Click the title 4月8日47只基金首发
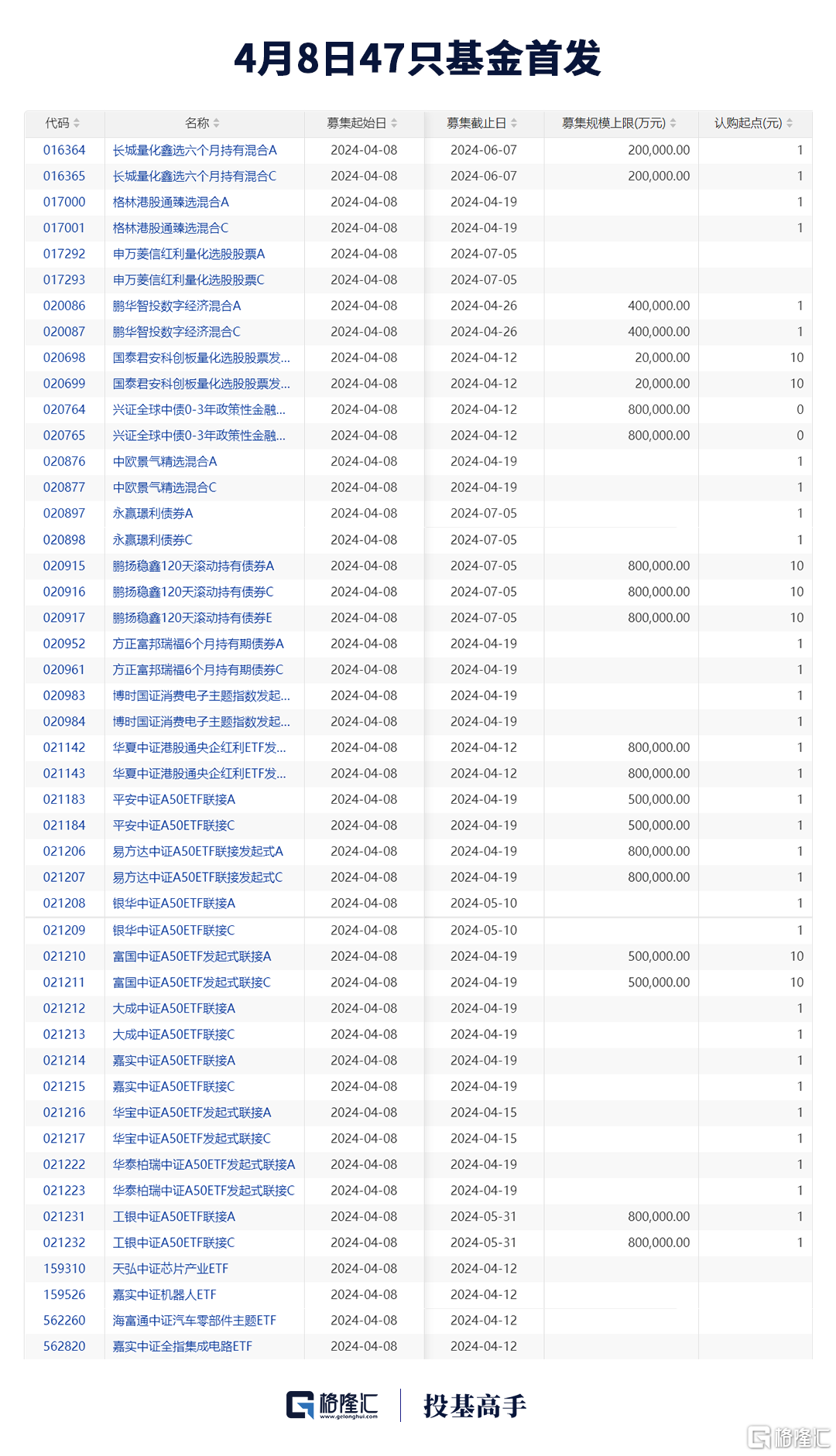Screen dimensions: 836x1456 (418, 59)
